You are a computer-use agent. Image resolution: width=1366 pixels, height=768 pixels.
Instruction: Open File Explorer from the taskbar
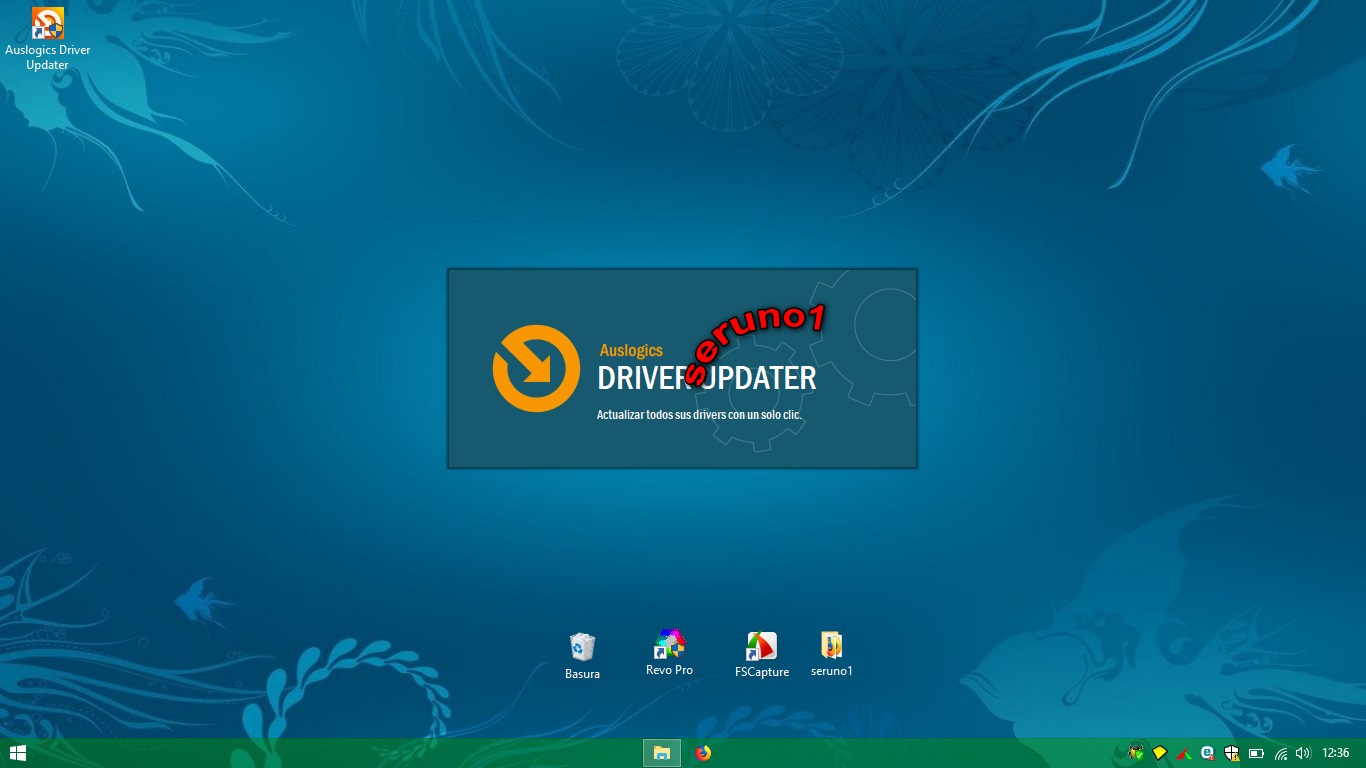tap(662, 753)
